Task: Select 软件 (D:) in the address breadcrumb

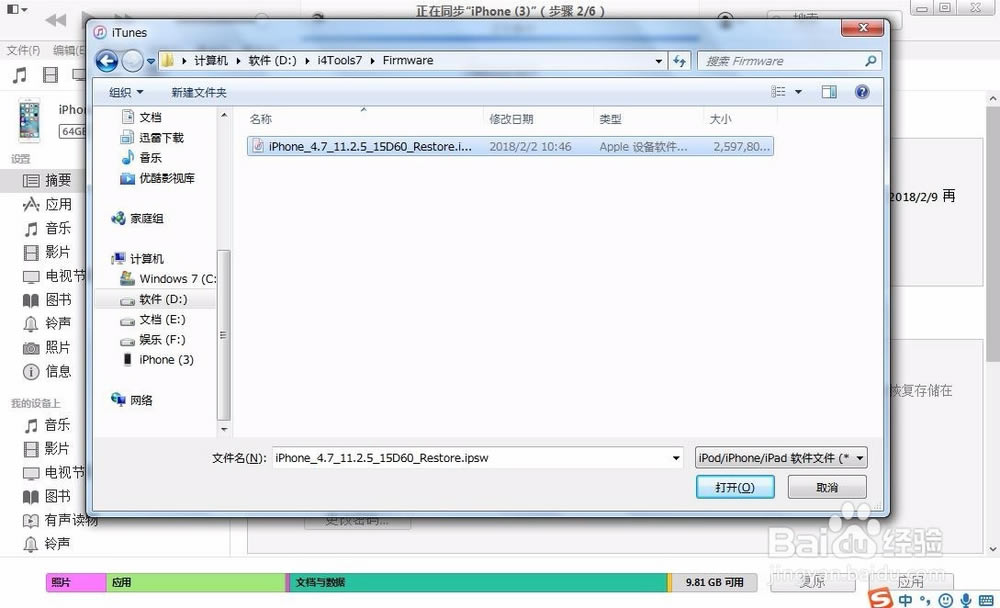Action: point(272,61)
